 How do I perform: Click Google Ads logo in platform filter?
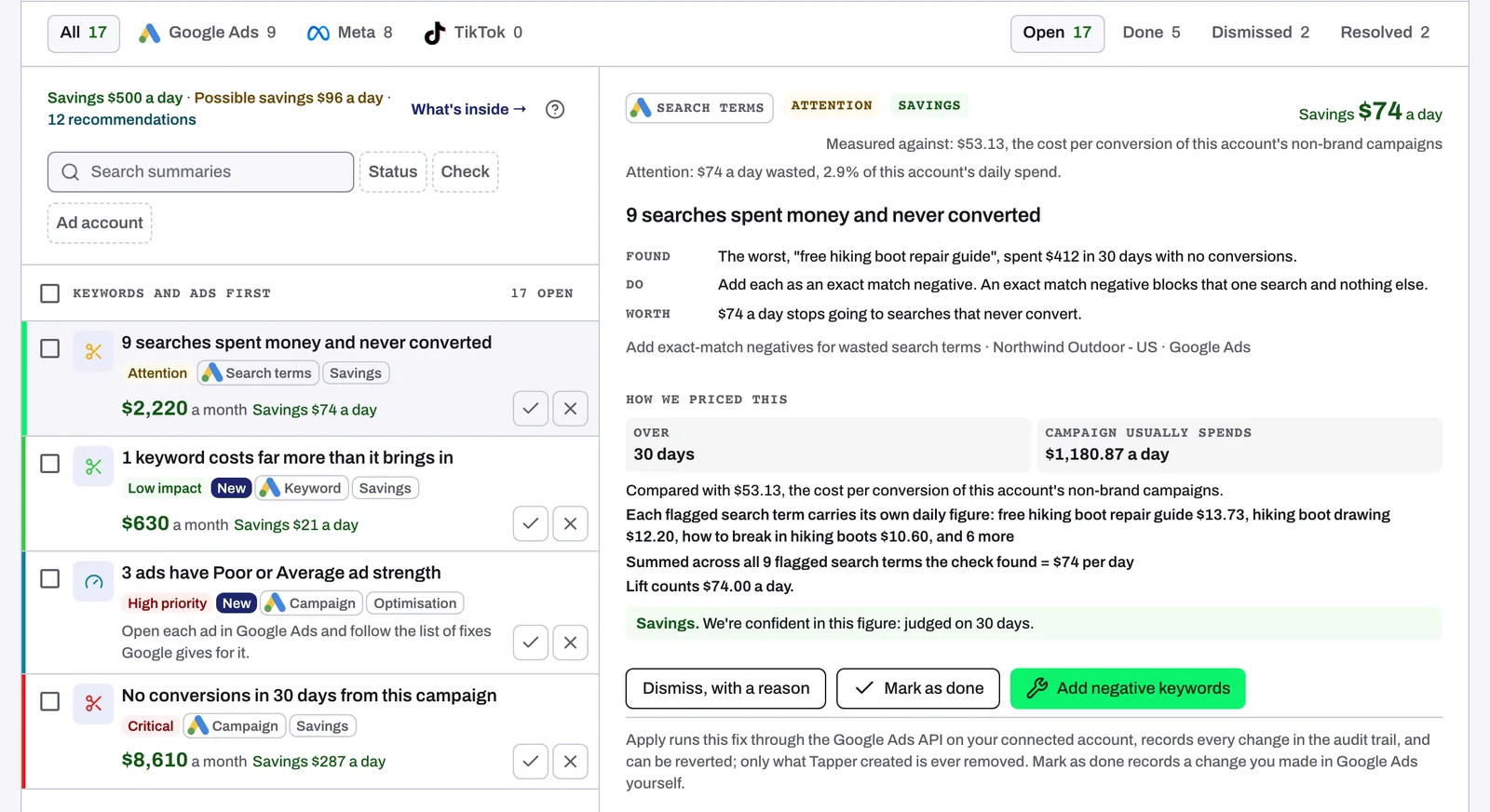tap(149, 33)
